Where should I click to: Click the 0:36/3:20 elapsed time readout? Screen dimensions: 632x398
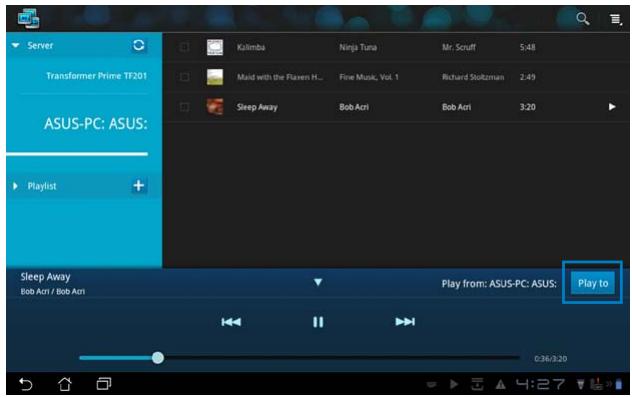pyautogui.click(x=551, y=358)
